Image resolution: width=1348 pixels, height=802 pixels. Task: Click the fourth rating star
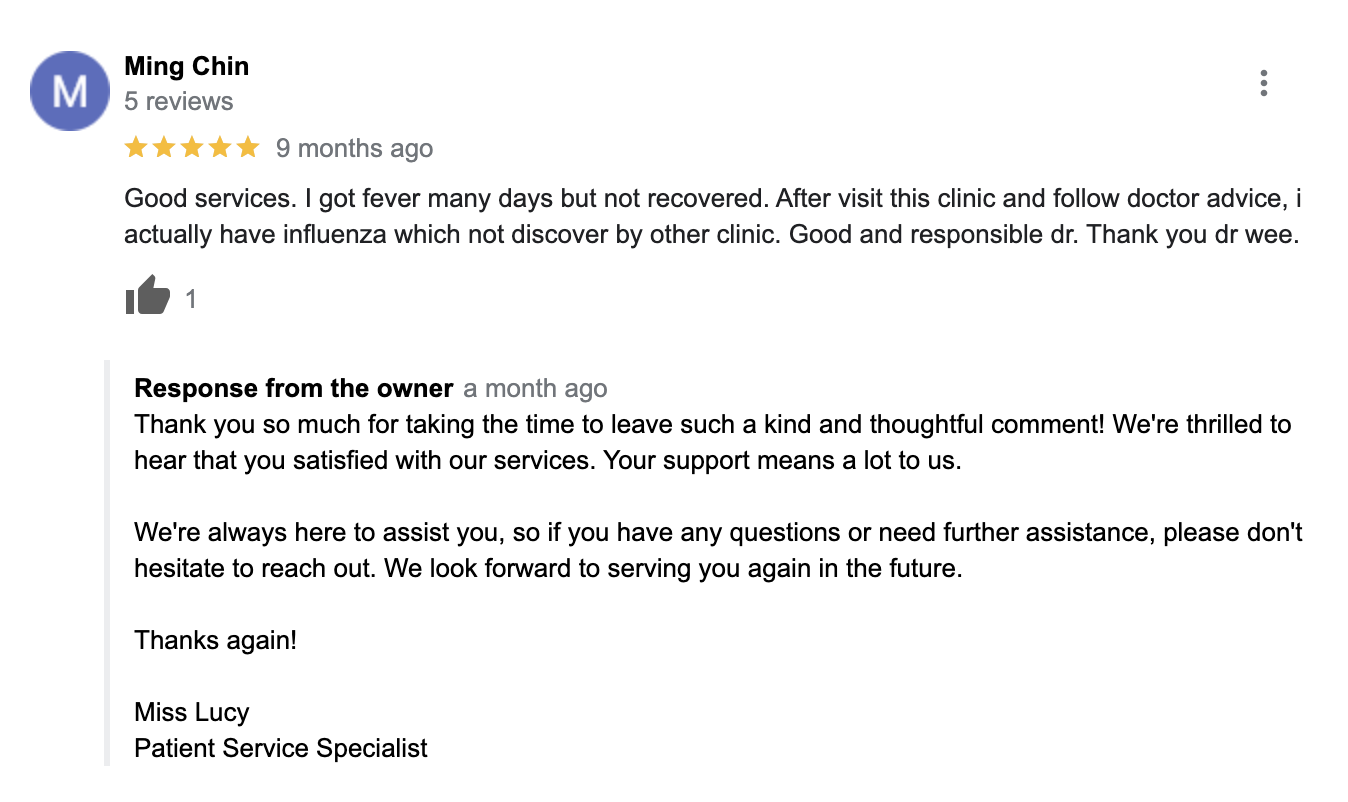(220, 148)
